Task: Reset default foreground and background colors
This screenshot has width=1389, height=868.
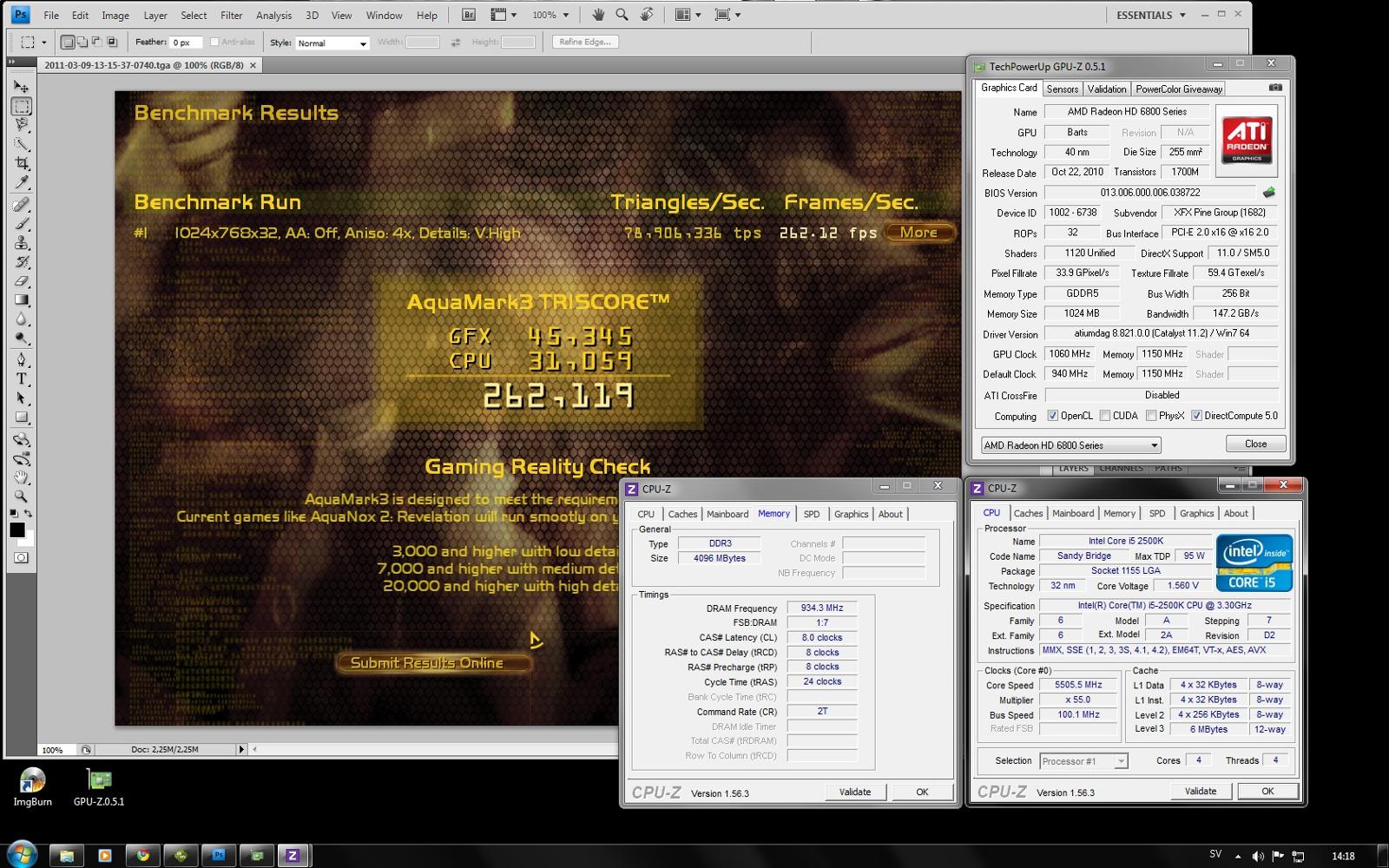Action: [15, 514]
